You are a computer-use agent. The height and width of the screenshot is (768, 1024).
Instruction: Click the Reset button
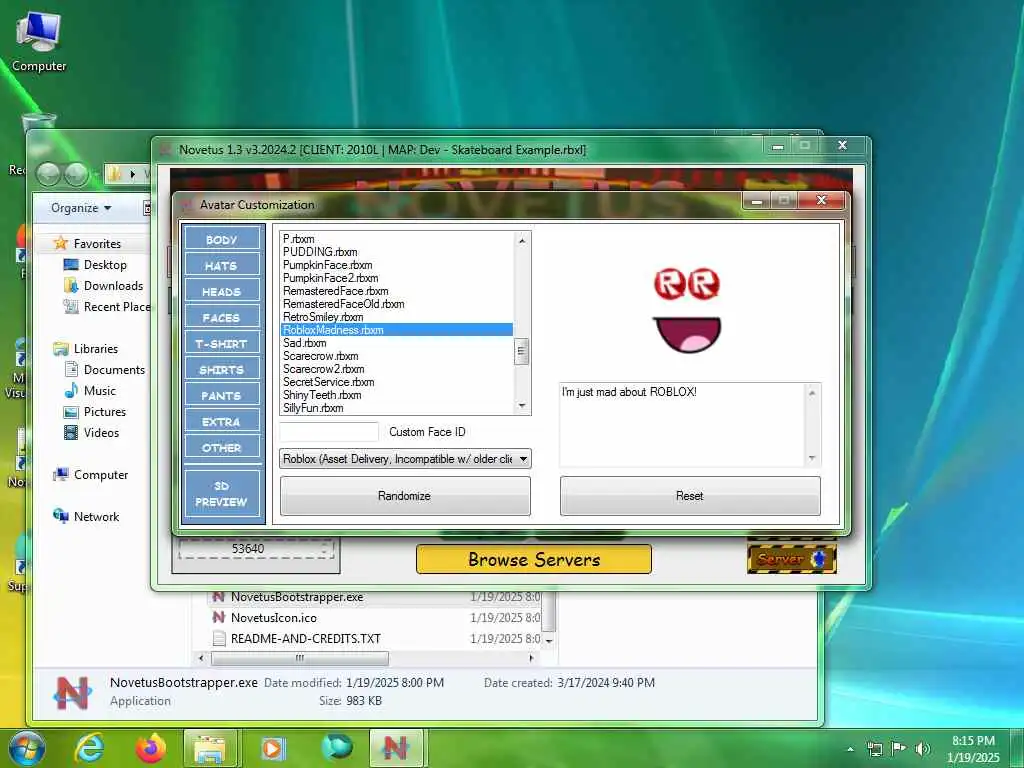[690, 496]
